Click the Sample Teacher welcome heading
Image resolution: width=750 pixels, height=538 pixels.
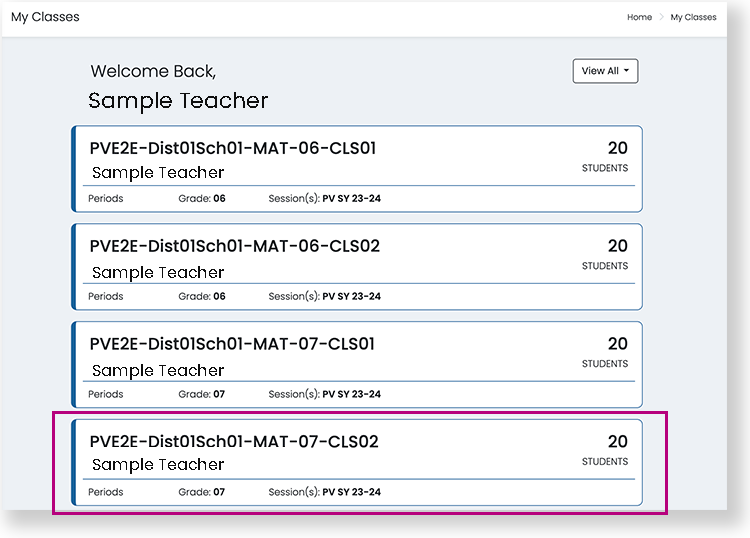(178, 101)
